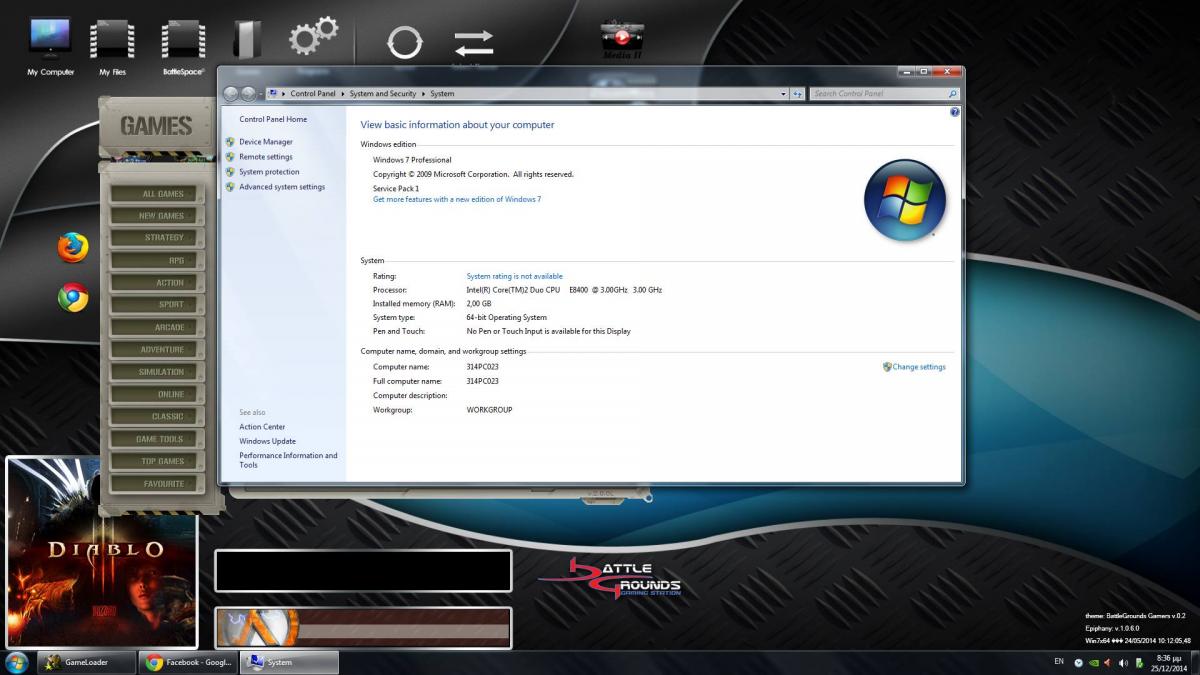1200x675 pixels.
Task: Open the Media II player icon
Action: (621, 39)
